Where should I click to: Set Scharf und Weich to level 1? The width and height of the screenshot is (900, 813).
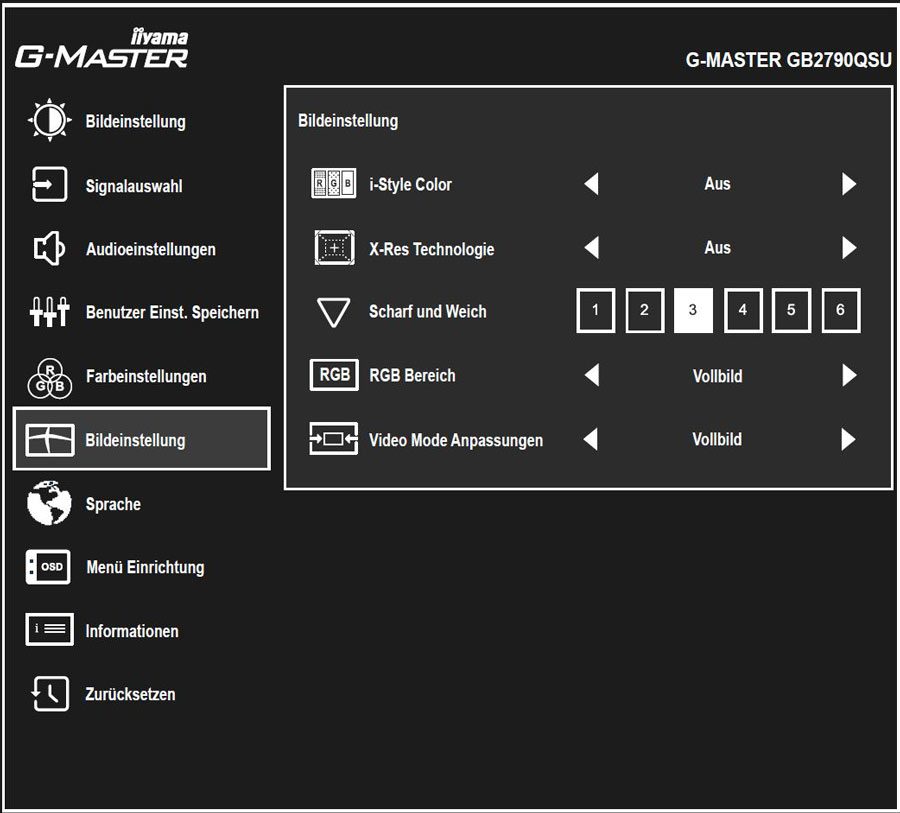tap(595, 311)
